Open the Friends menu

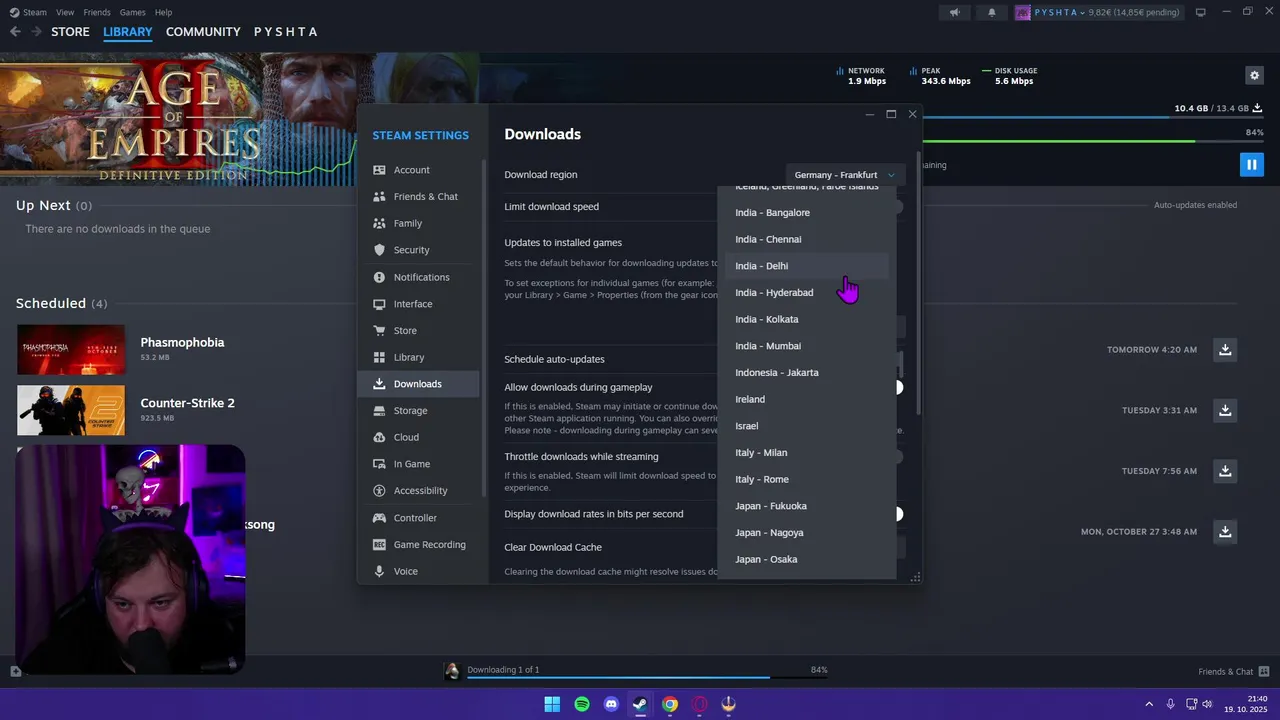(x=97, y=12)
